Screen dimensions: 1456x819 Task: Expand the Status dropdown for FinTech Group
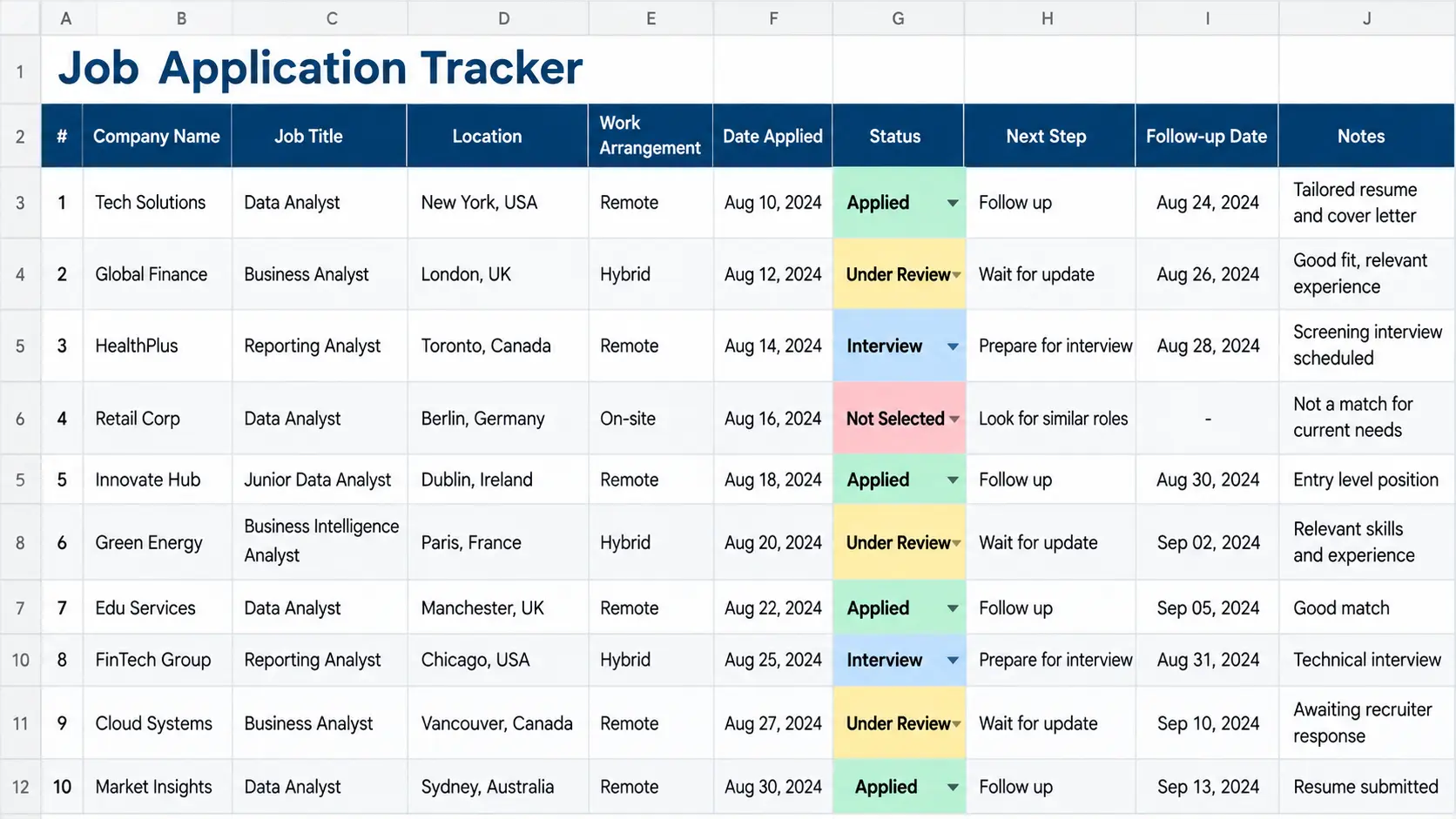(x=953, y=661)
